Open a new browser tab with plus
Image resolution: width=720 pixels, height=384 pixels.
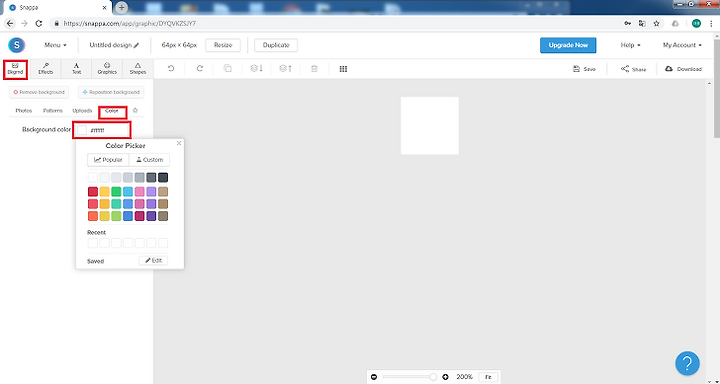pos(121,7)
